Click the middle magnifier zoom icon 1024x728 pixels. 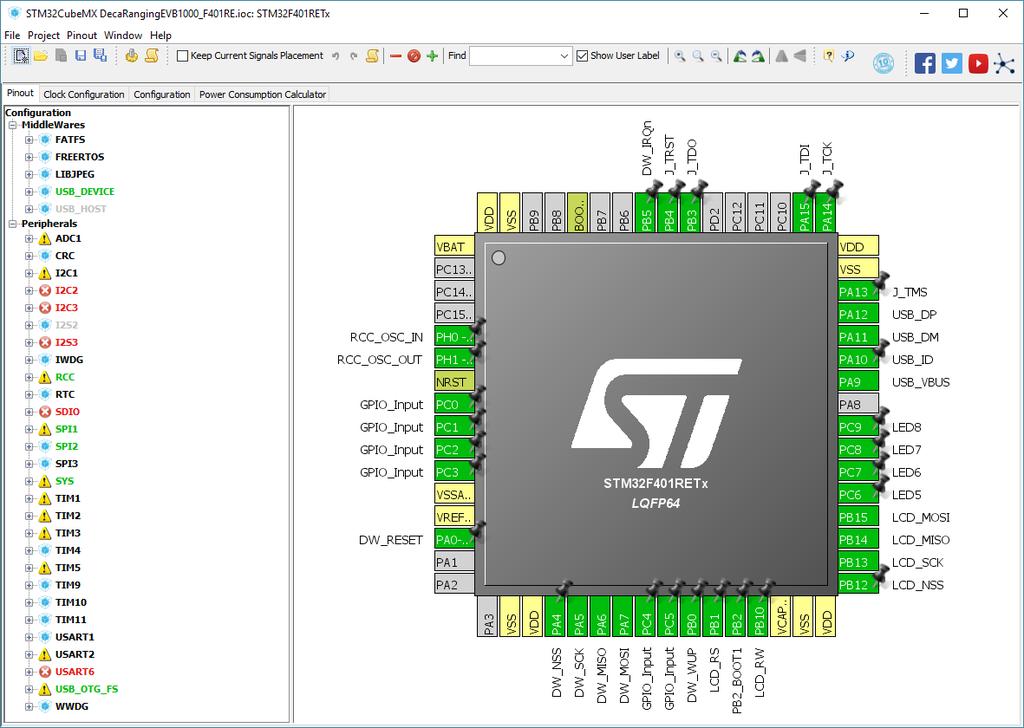(698, 56)
